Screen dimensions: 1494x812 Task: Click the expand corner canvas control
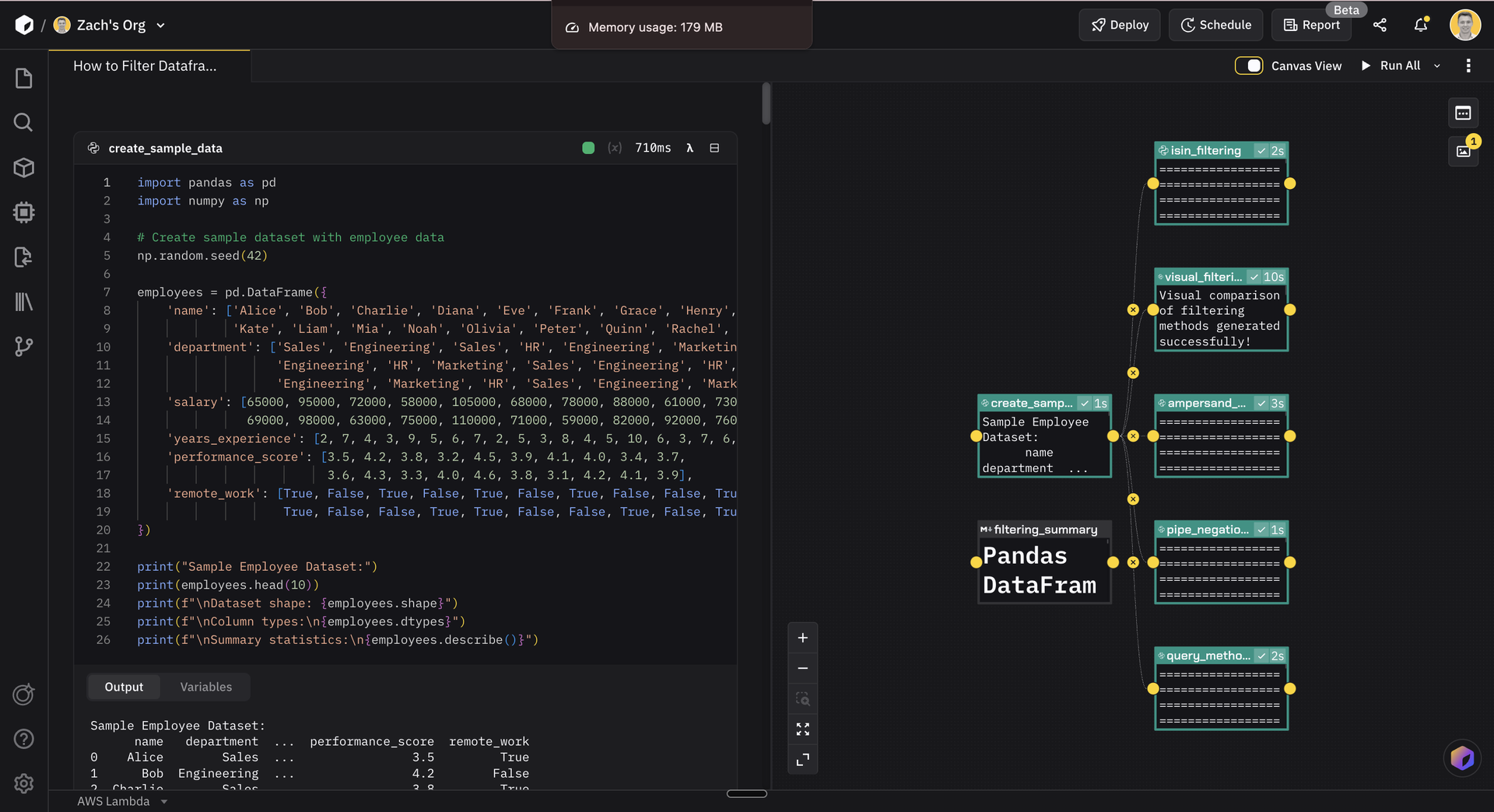[x=802, y=759]
